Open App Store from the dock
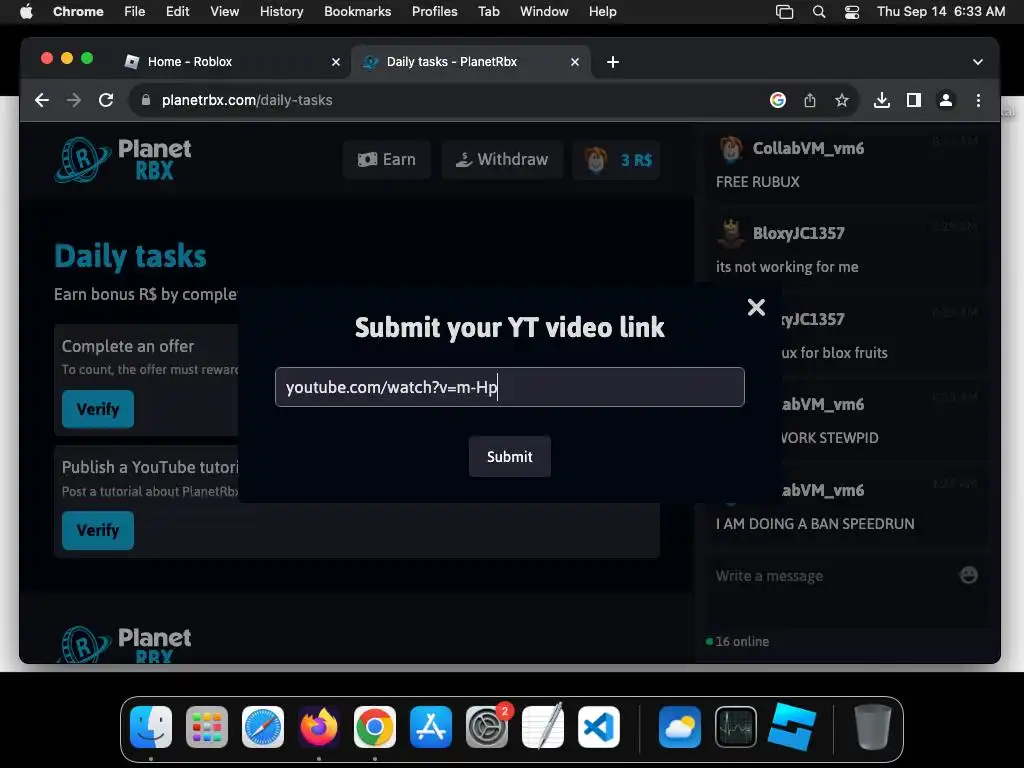Viewport: 1024px width, 768px height. 431,727
